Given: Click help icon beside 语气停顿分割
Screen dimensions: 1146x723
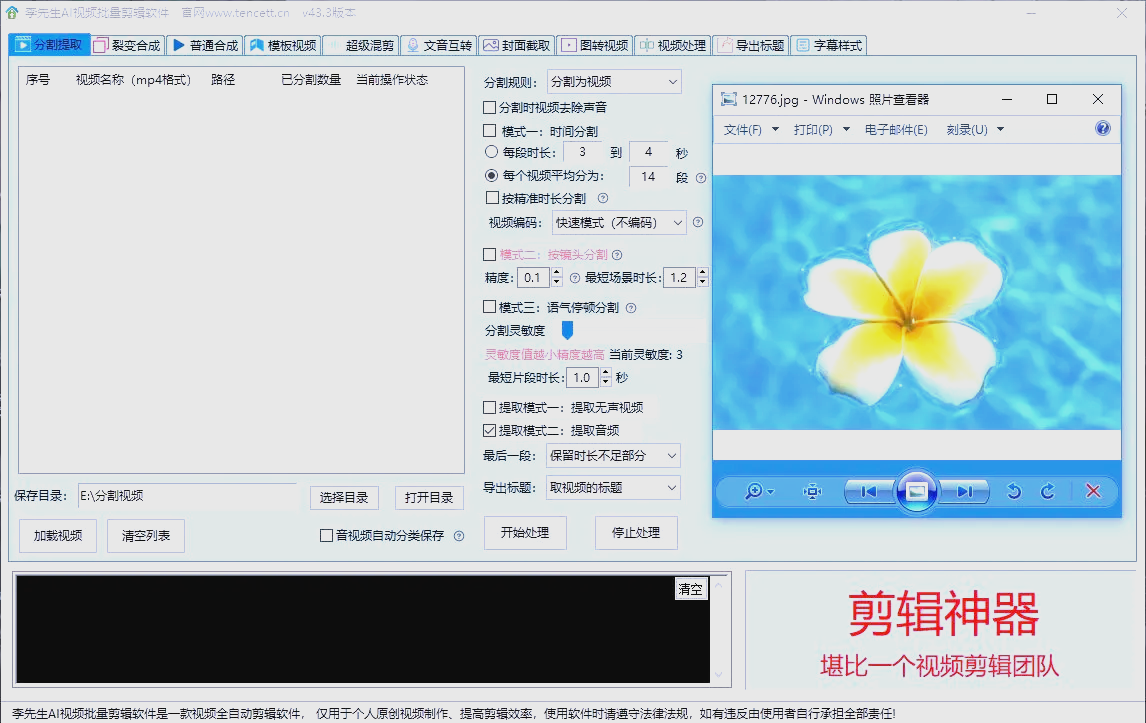Looking at the screenshot, I should pyautogui.click(x=631, y=308).
